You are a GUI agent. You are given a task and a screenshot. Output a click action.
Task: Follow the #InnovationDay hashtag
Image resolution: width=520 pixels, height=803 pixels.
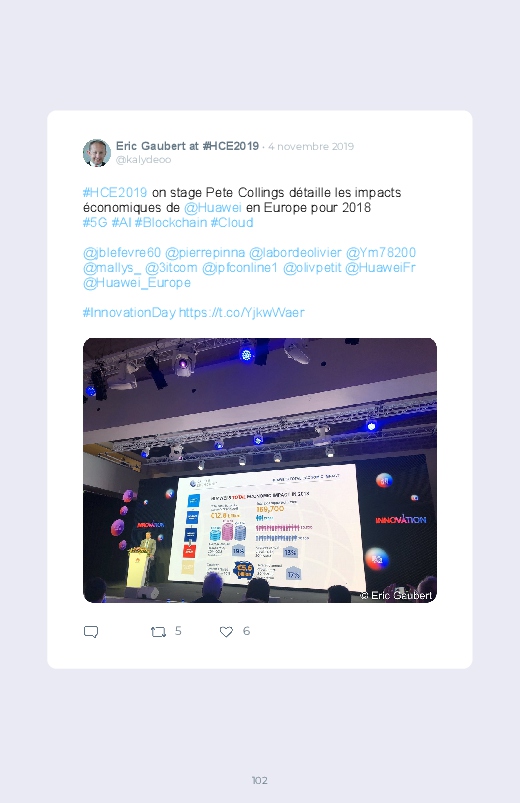129,312
